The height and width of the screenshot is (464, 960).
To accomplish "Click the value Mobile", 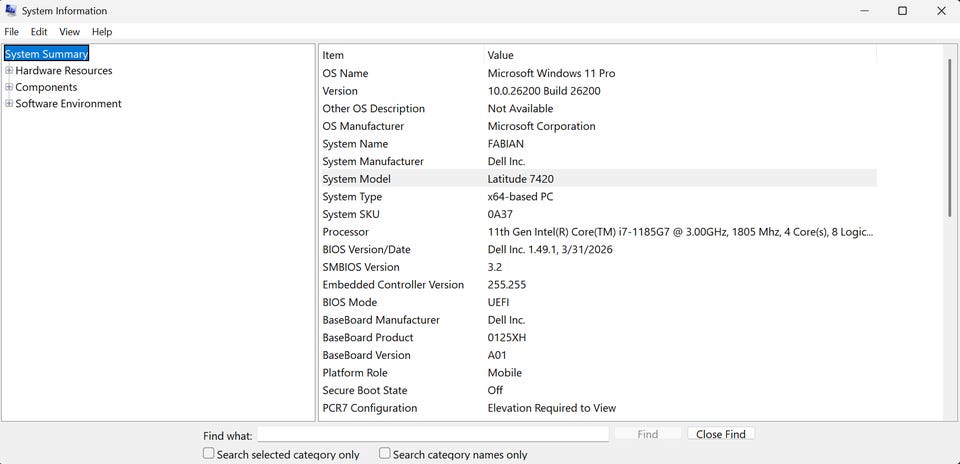I will point(504,373).
